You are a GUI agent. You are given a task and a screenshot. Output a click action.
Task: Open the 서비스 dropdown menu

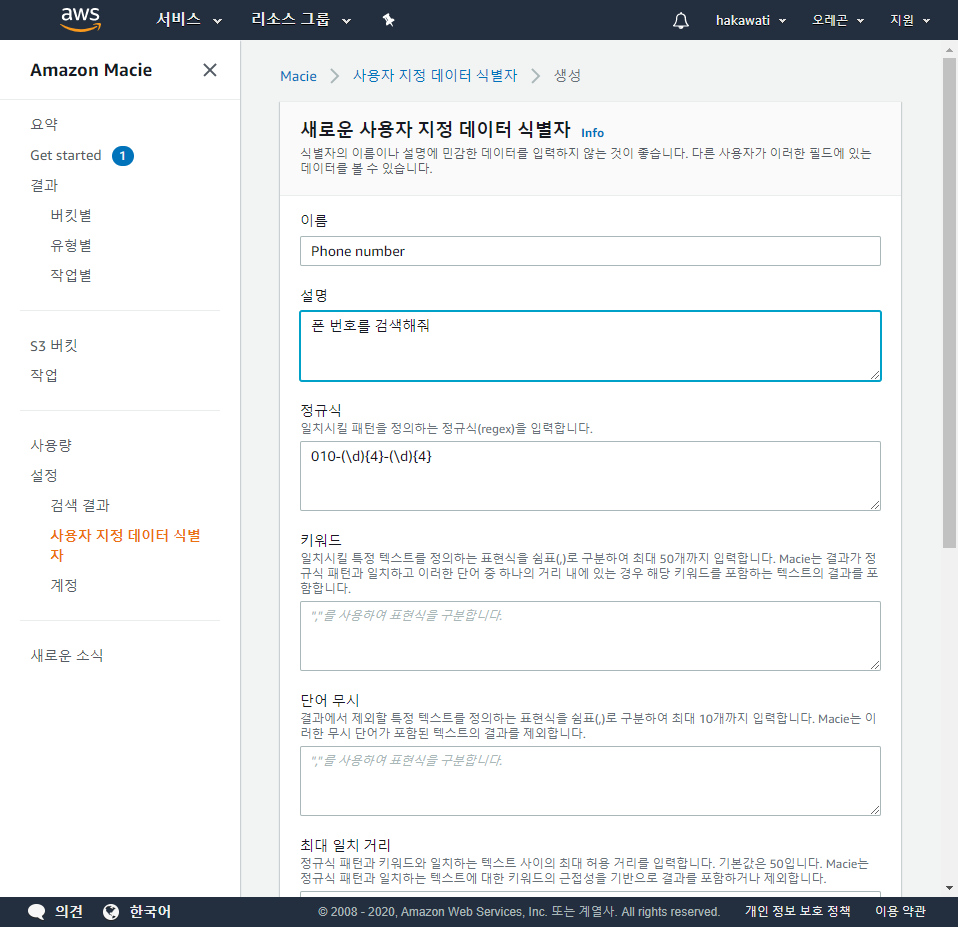click(189, 20)
